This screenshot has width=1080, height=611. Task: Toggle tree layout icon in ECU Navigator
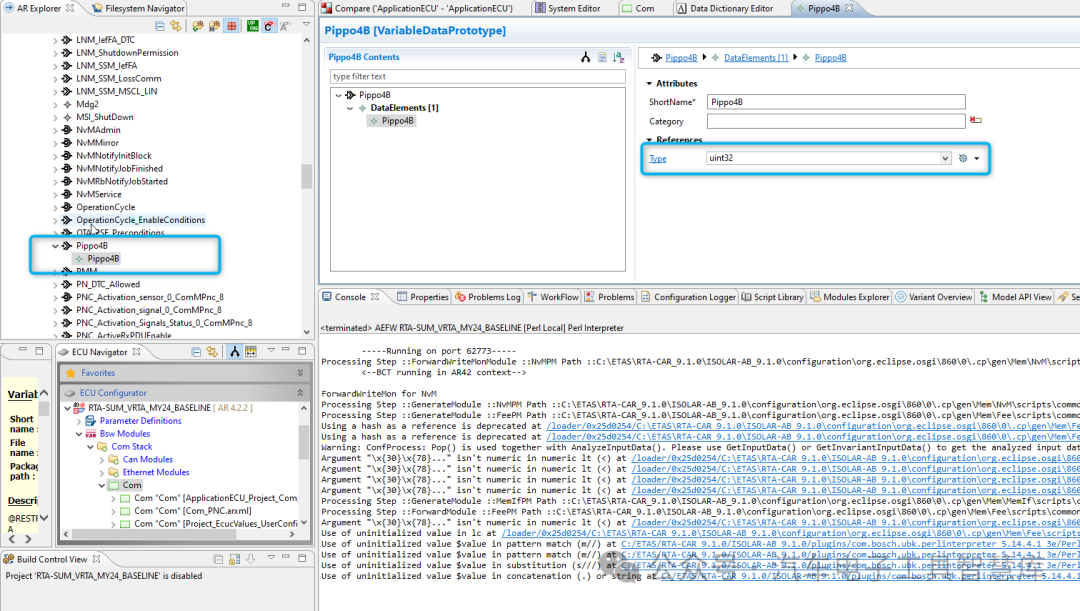click(235, 352)
